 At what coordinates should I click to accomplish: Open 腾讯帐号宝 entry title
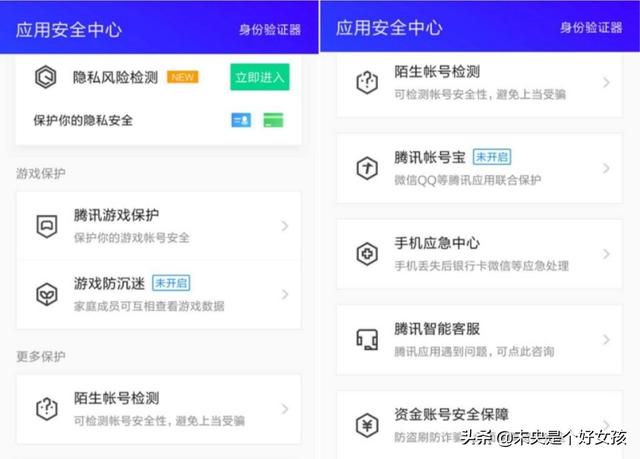tap(430, 157)
